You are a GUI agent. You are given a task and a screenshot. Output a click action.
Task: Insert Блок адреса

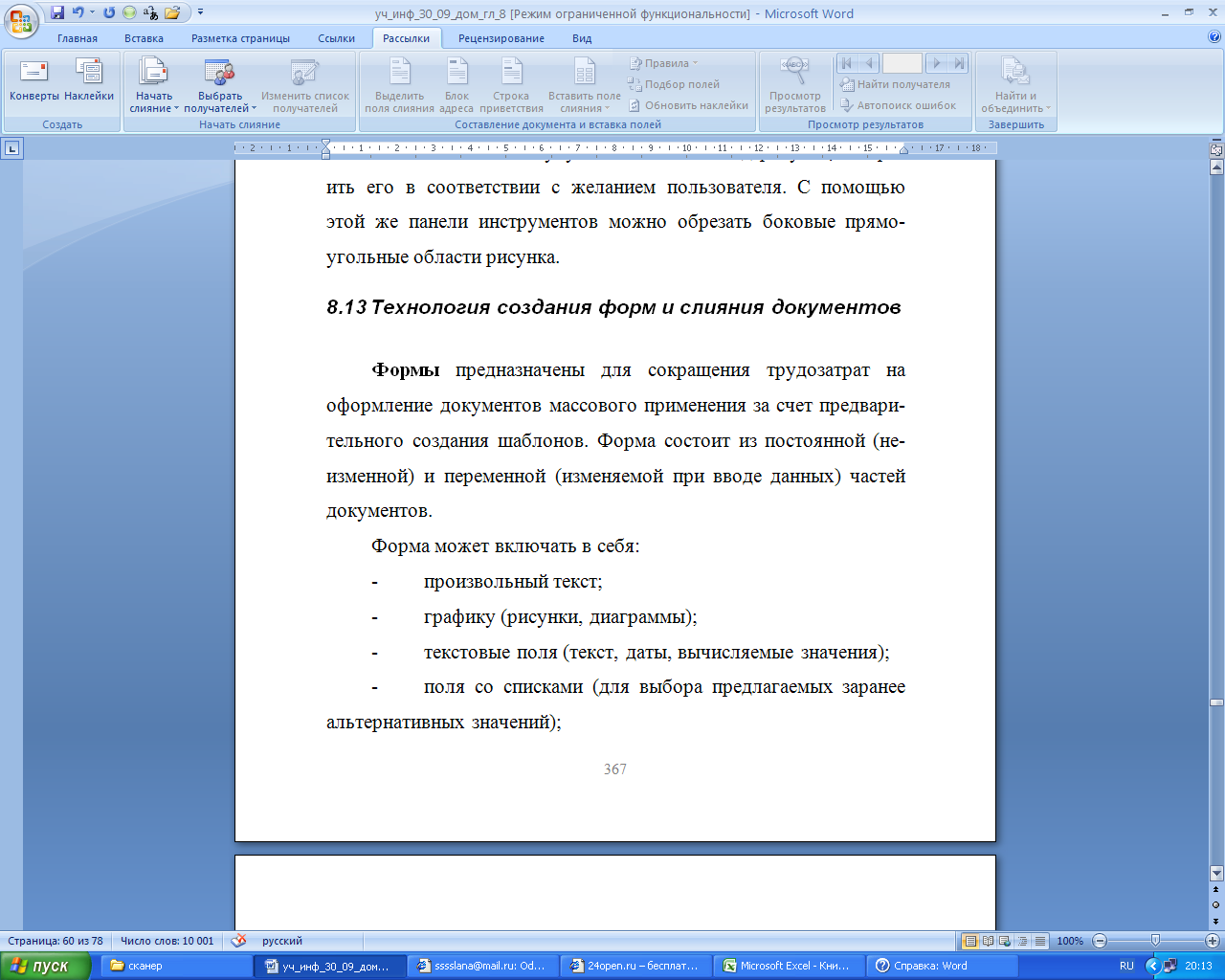pos(457,85)
